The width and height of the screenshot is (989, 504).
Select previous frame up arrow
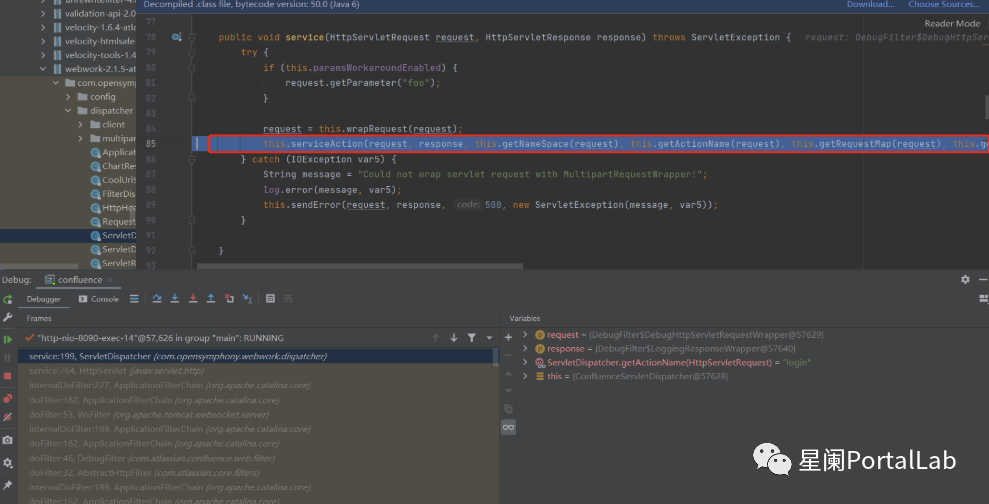point(435,338)
